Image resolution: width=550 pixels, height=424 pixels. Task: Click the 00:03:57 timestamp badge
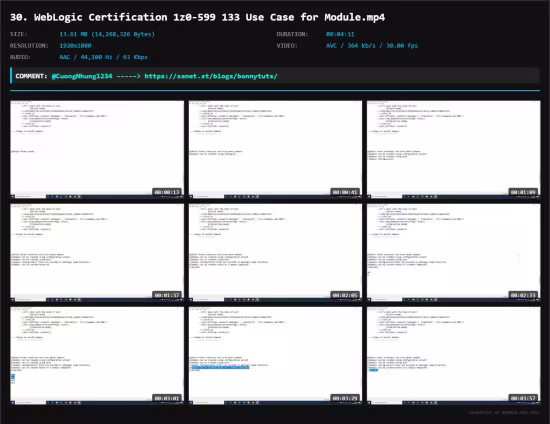[523, 398]
